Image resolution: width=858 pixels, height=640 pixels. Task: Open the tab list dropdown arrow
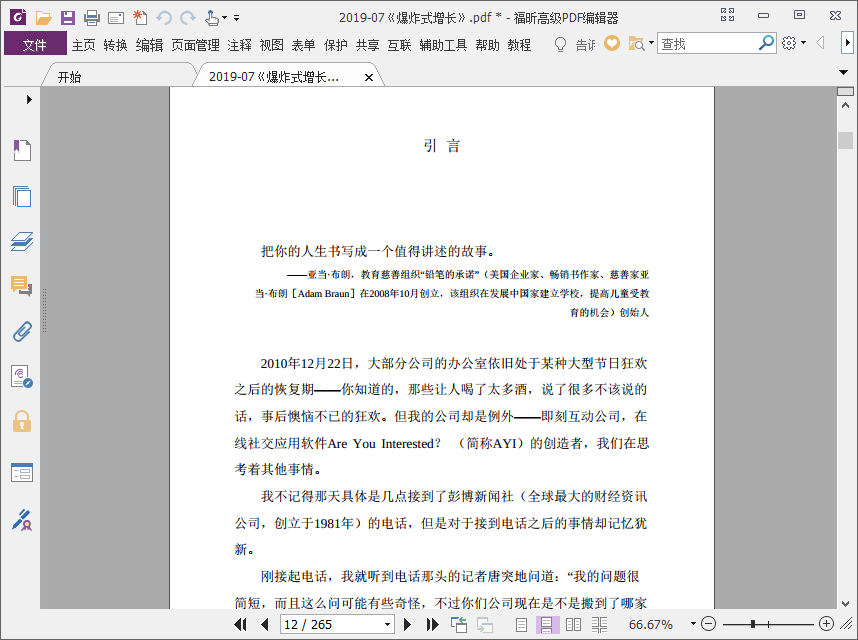point(844,72)
